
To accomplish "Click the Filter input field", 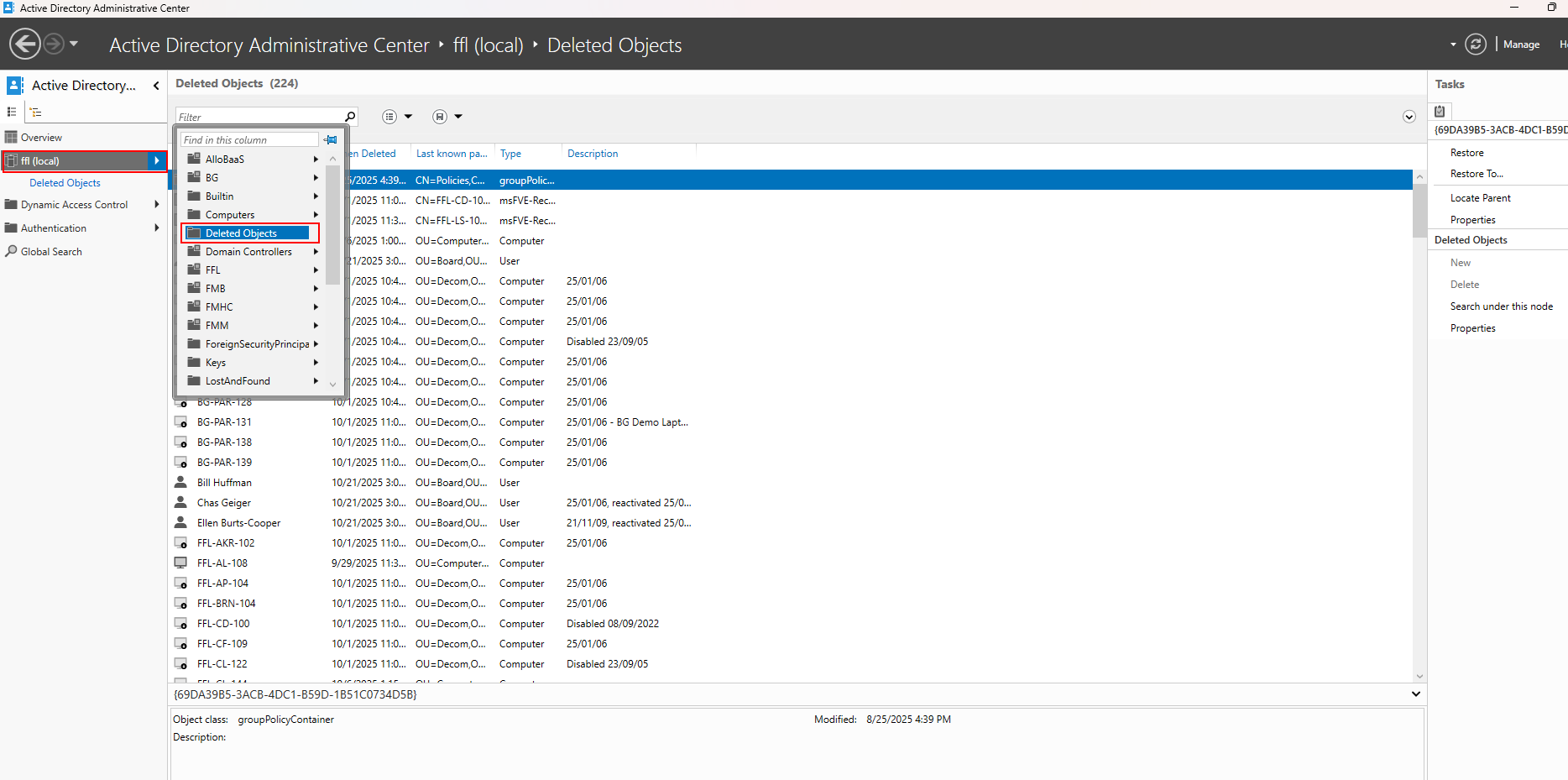I will [260, 117].
